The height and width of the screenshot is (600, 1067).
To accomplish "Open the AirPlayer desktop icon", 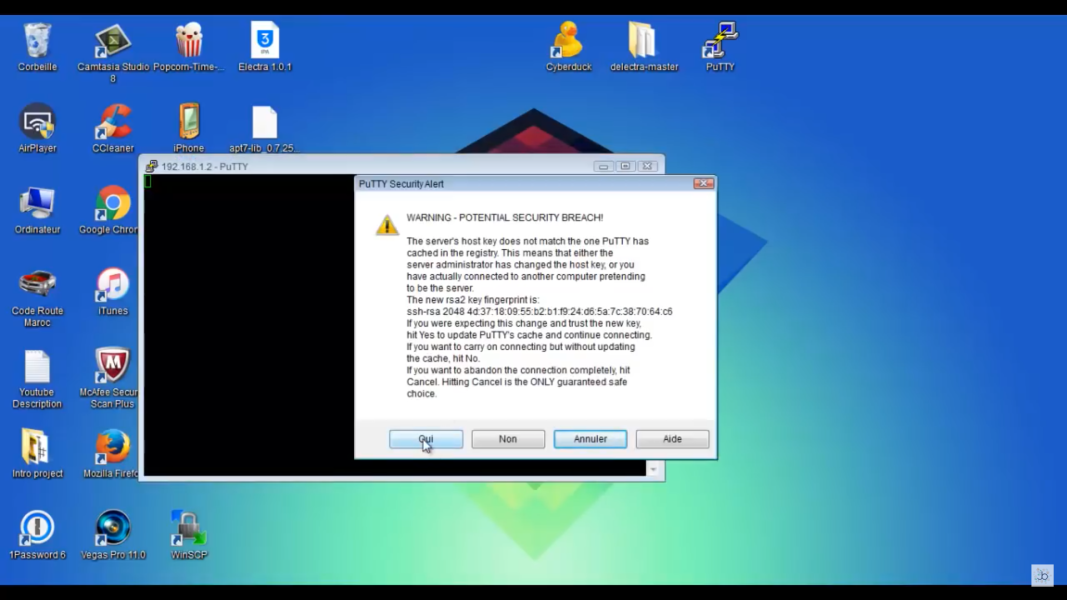I will pos(37,124).
